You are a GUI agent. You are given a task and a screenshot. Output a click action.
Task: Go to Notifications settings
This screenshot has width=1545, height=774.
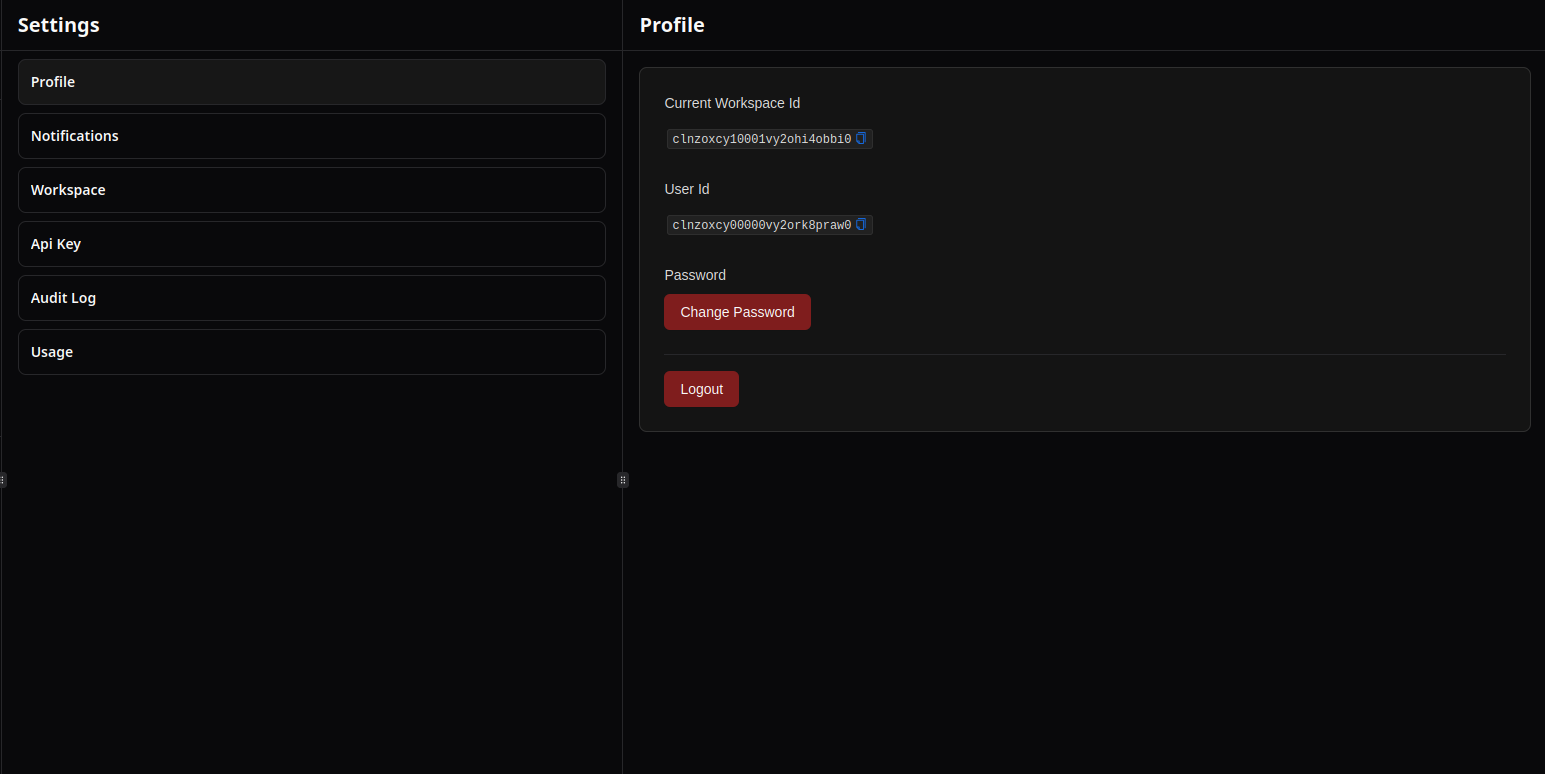coord(311,136)
